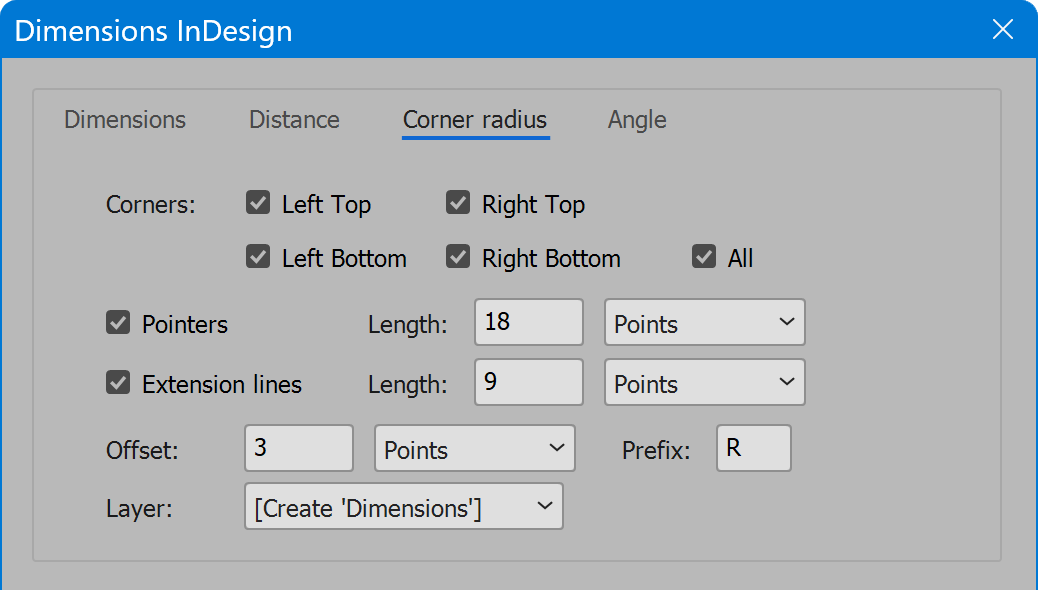
Task: Disable the Pointers checkbox
Action: 118,322
